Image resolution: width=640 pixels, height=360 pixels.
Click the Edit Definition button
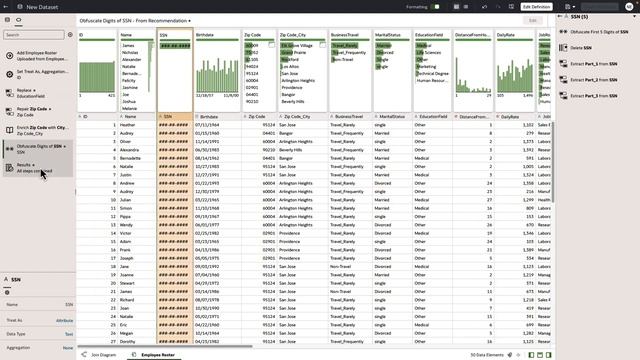(x=536, y=7)
